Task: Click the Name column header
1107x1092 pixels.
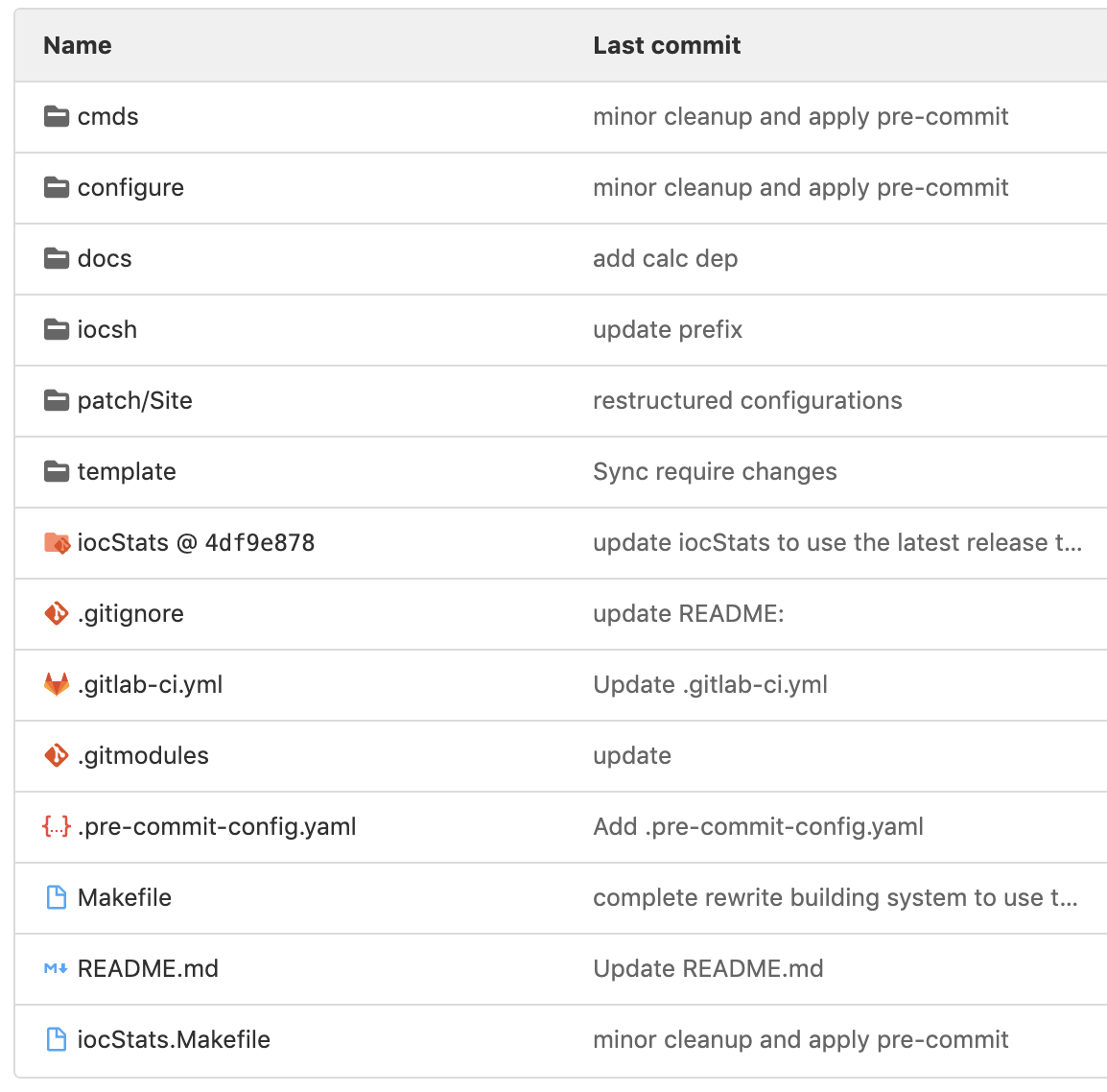Action: [x=78, y=46]
